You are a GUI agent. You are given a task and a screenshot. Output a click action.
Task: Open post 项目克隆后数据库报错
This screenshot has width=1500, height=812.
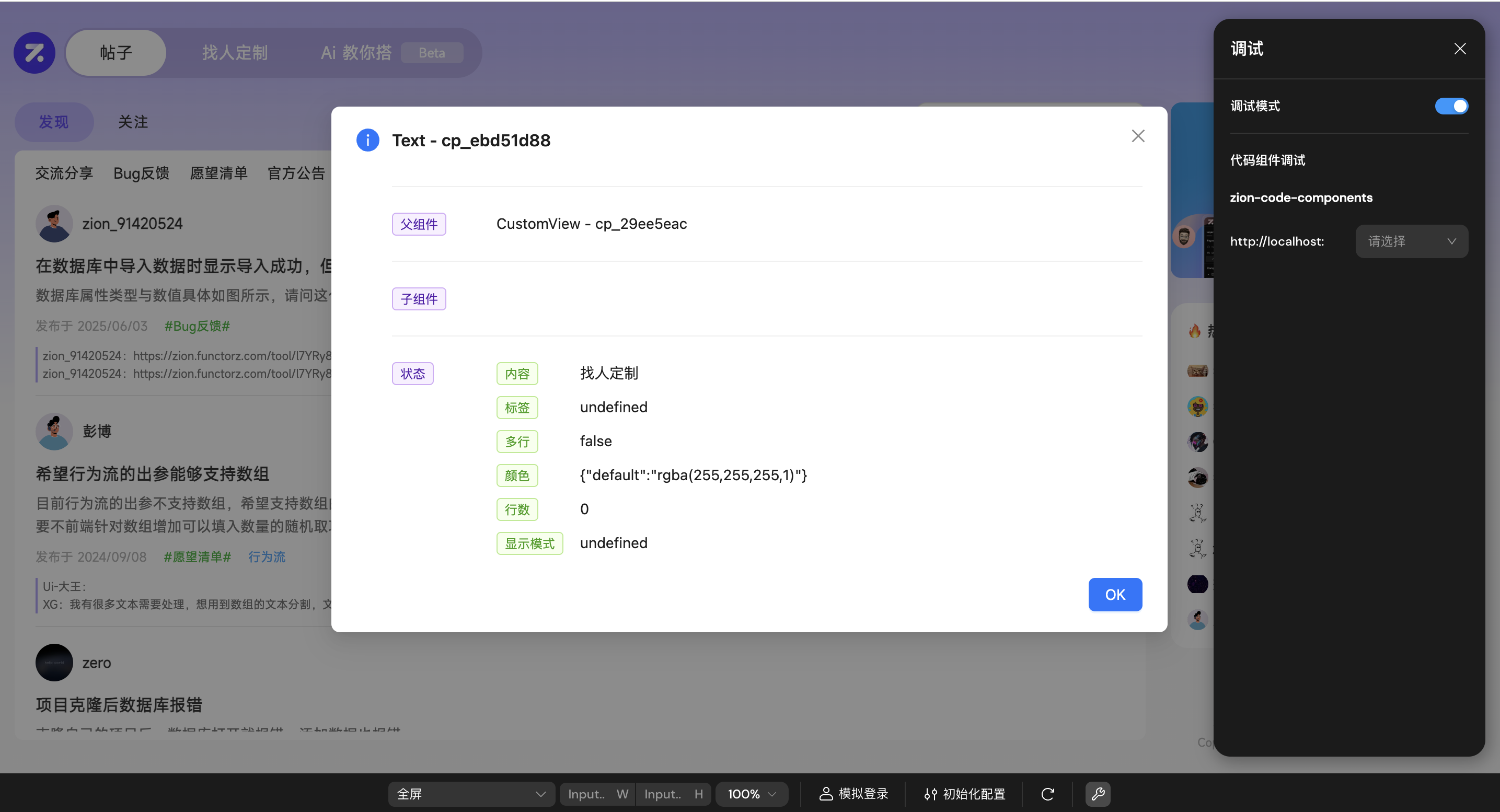pyautogui.click(x=119, y=705)
